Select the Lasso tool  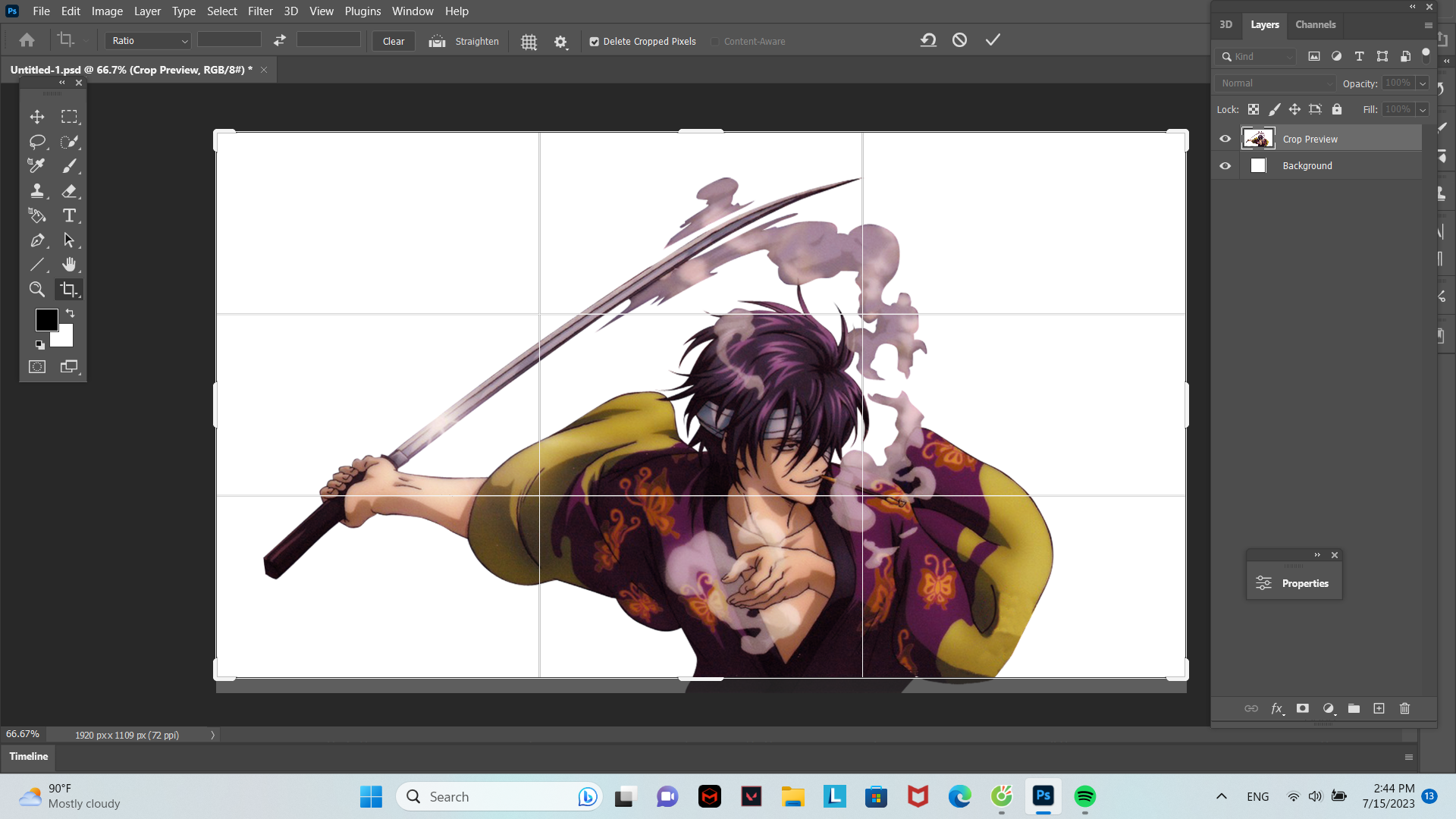[37, 142]
